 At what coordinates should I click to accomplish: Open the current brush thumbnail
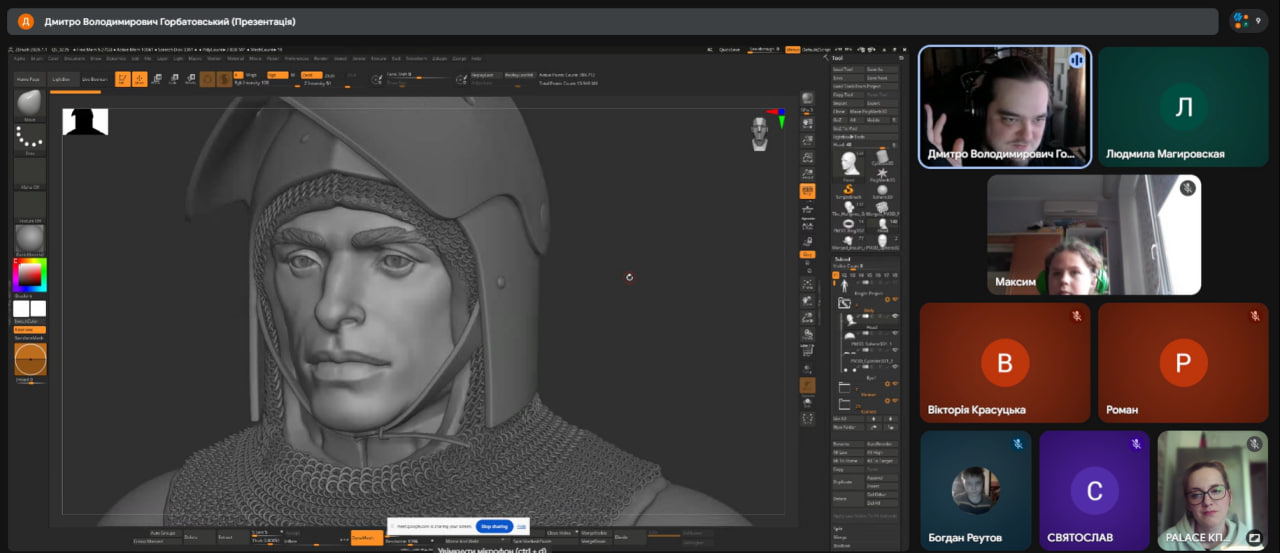coord(30,104)
